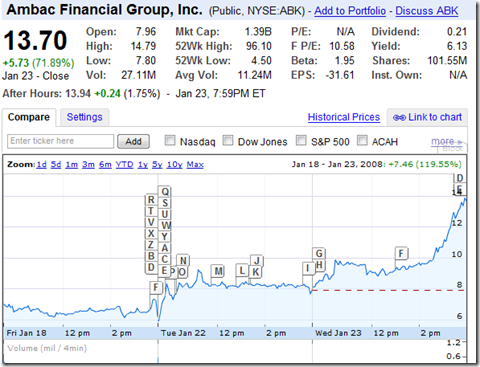
Task: Select news flag U on chart
Action: click(165, 214)
